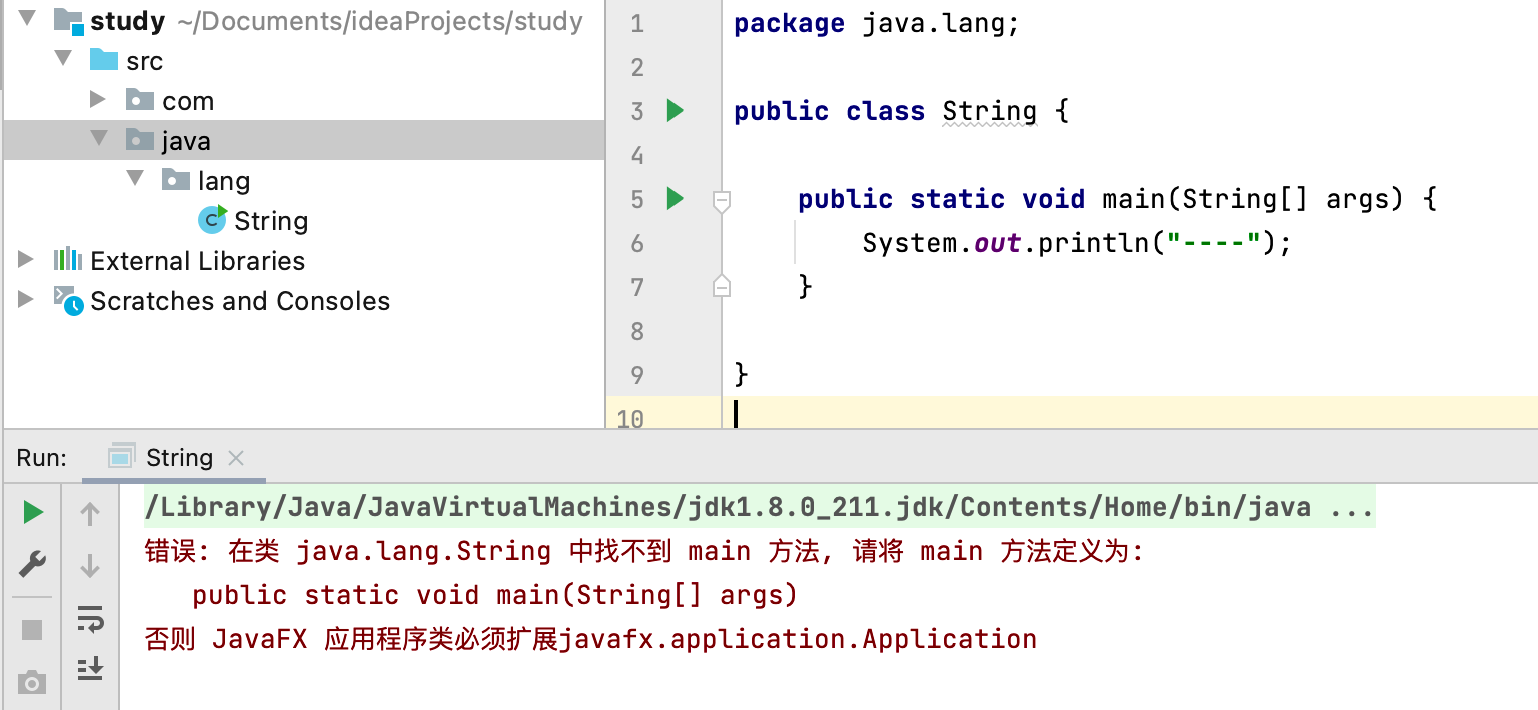The image size is (1538, 710).
Task: Expand the External Libraries node
Action: point(26,260)
